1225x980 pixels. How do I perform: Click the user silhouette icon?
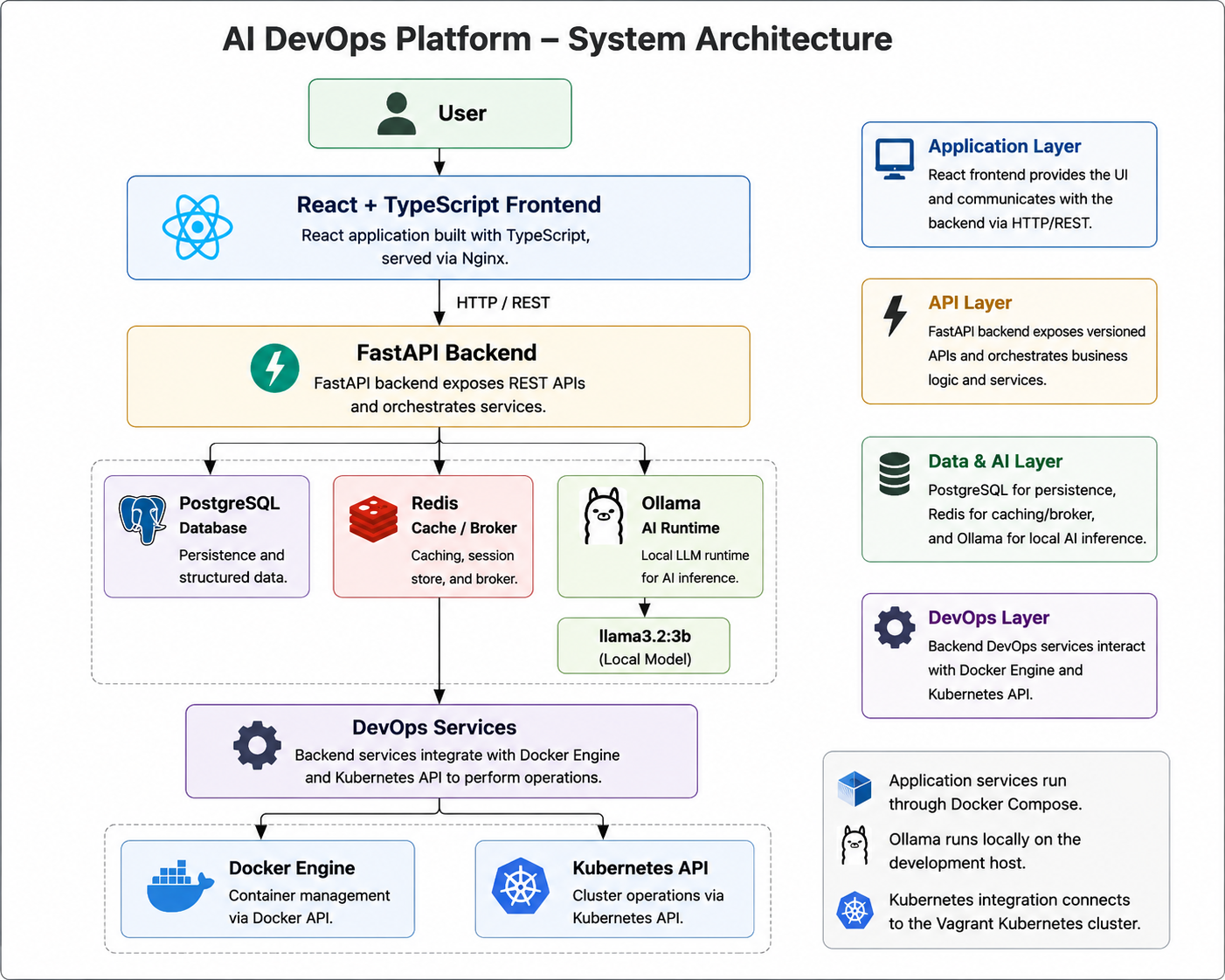397,114
